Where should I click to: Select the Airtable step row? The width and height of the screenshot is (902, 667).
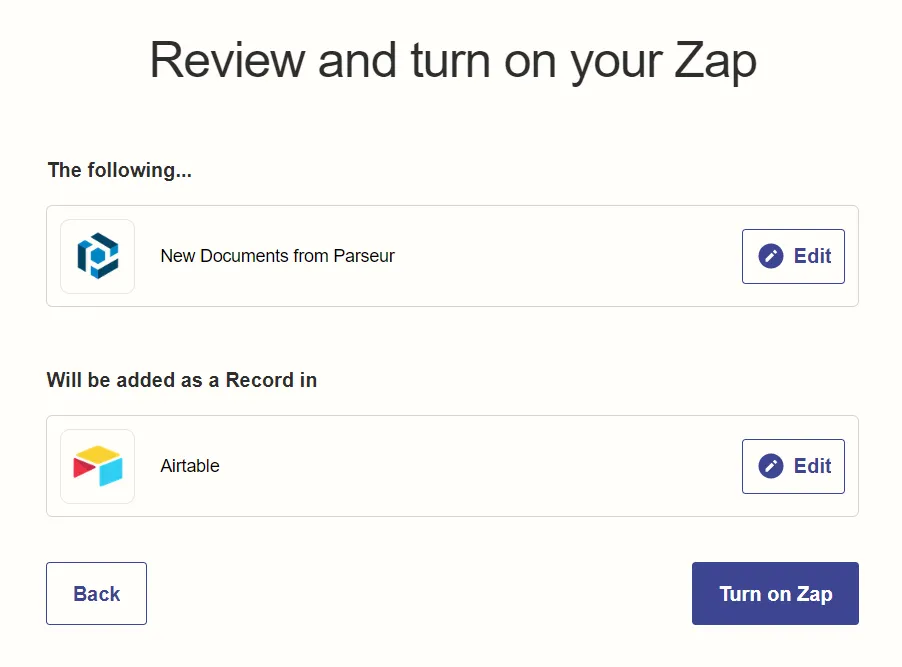(451, 466)
